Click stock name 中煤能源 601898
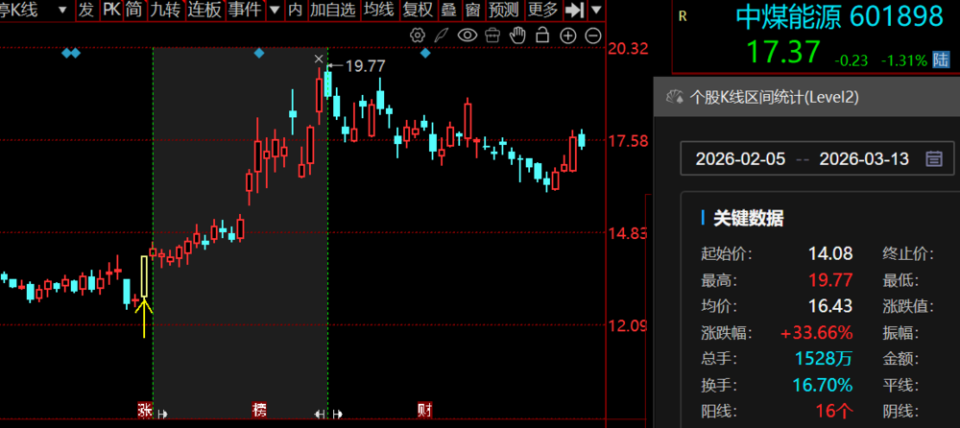This screenshot has width=960, height=428. (839, 17)
